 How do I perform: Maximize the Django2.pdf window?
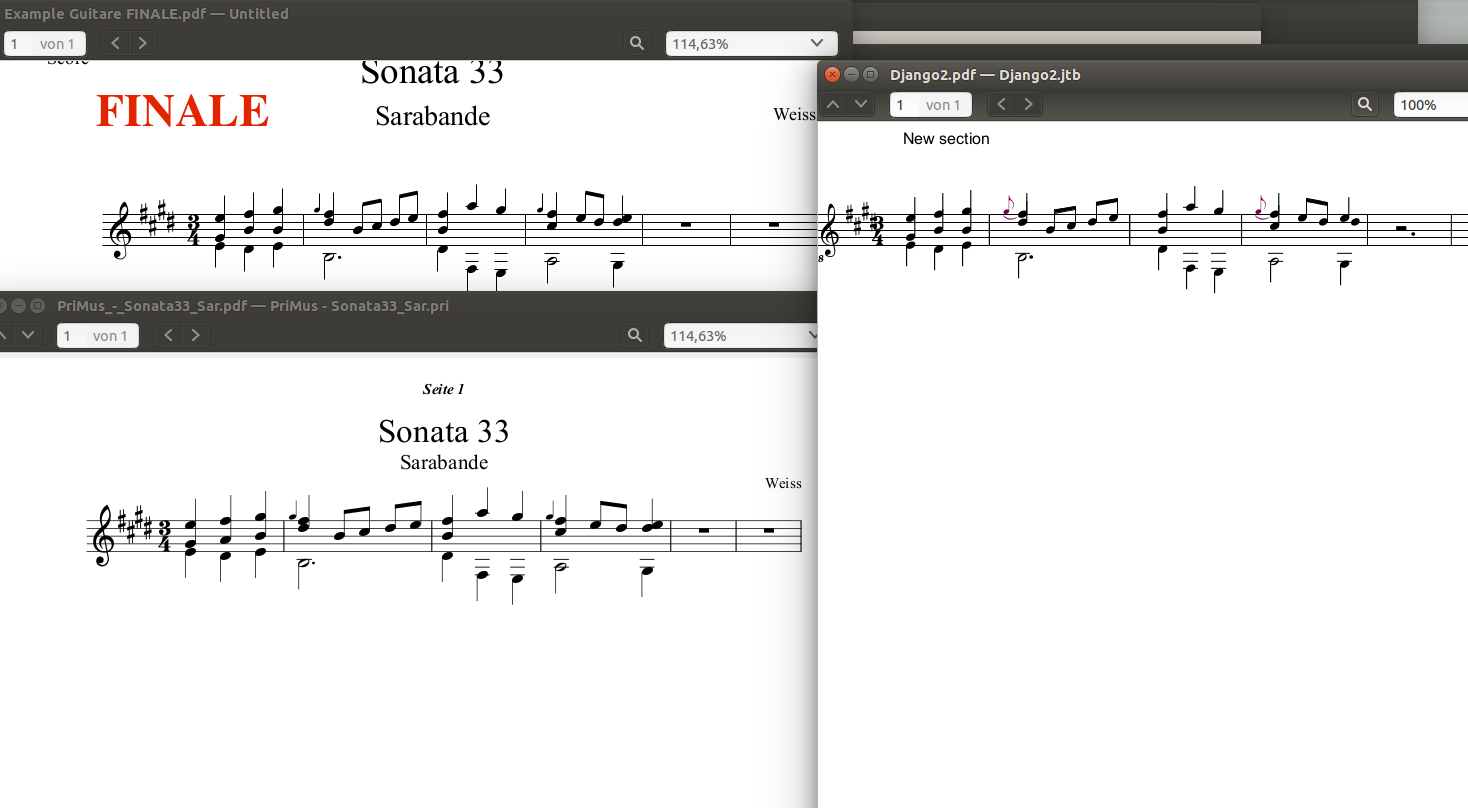click(870, 75)
